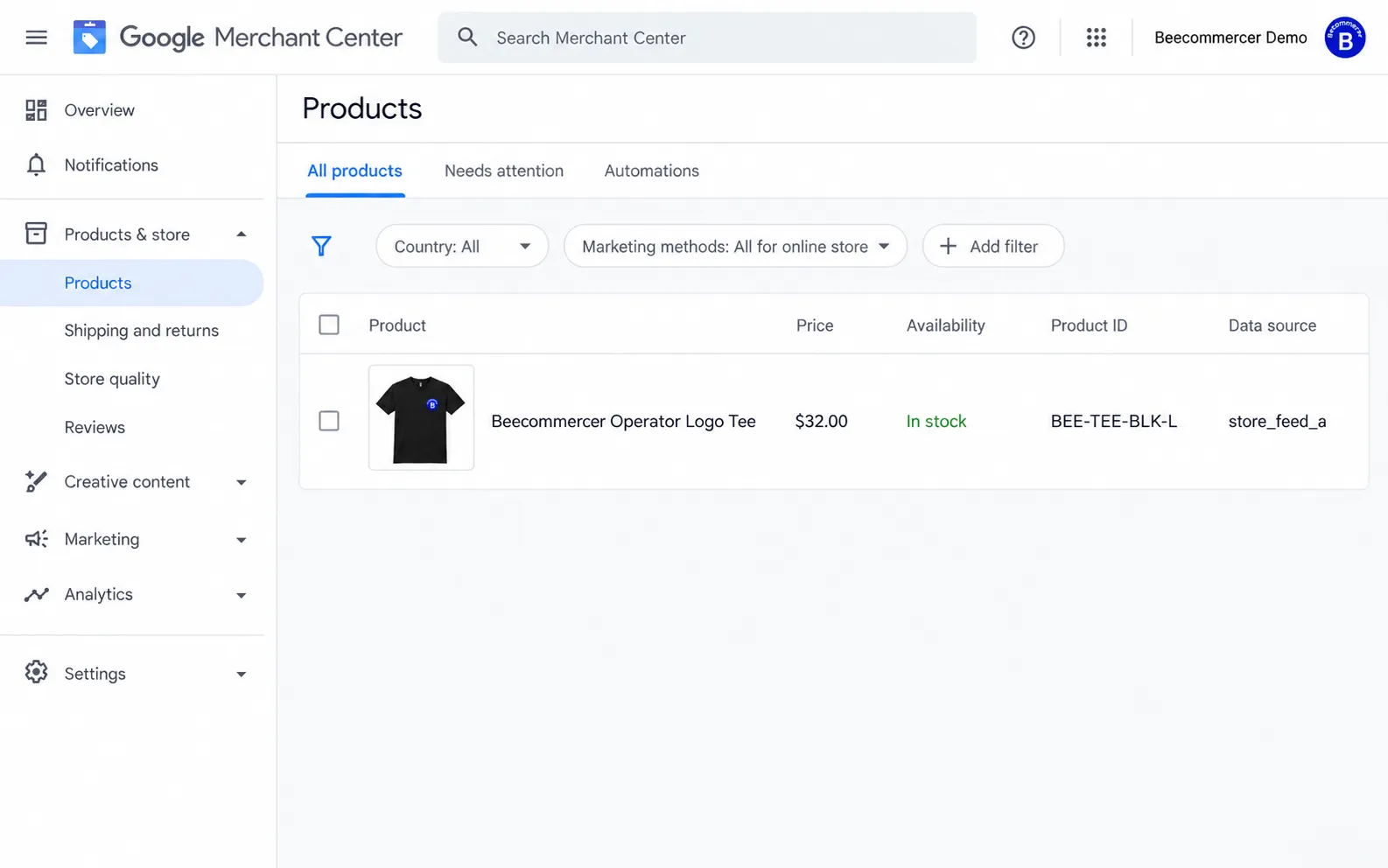
Task: Collapse the Products & store section arrow
Action: 242,234
